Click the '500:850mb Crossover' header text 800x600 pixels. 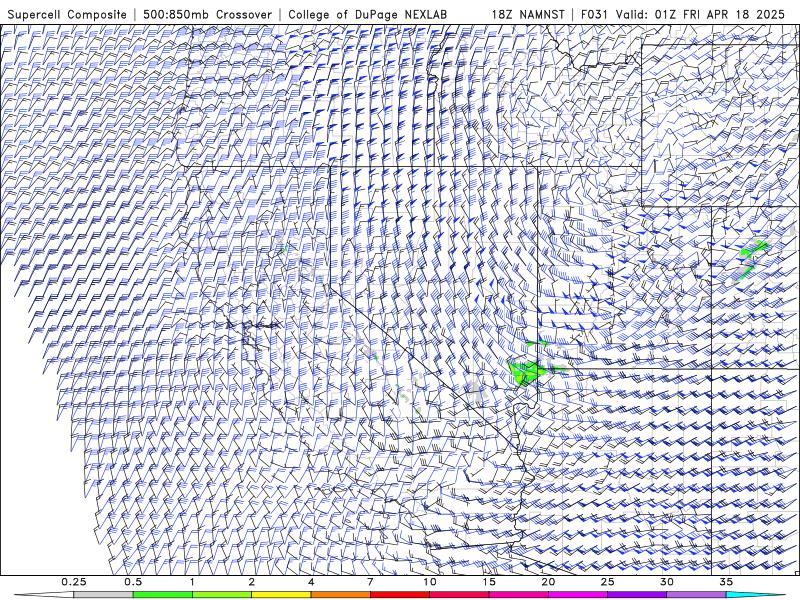pos(207,14)
